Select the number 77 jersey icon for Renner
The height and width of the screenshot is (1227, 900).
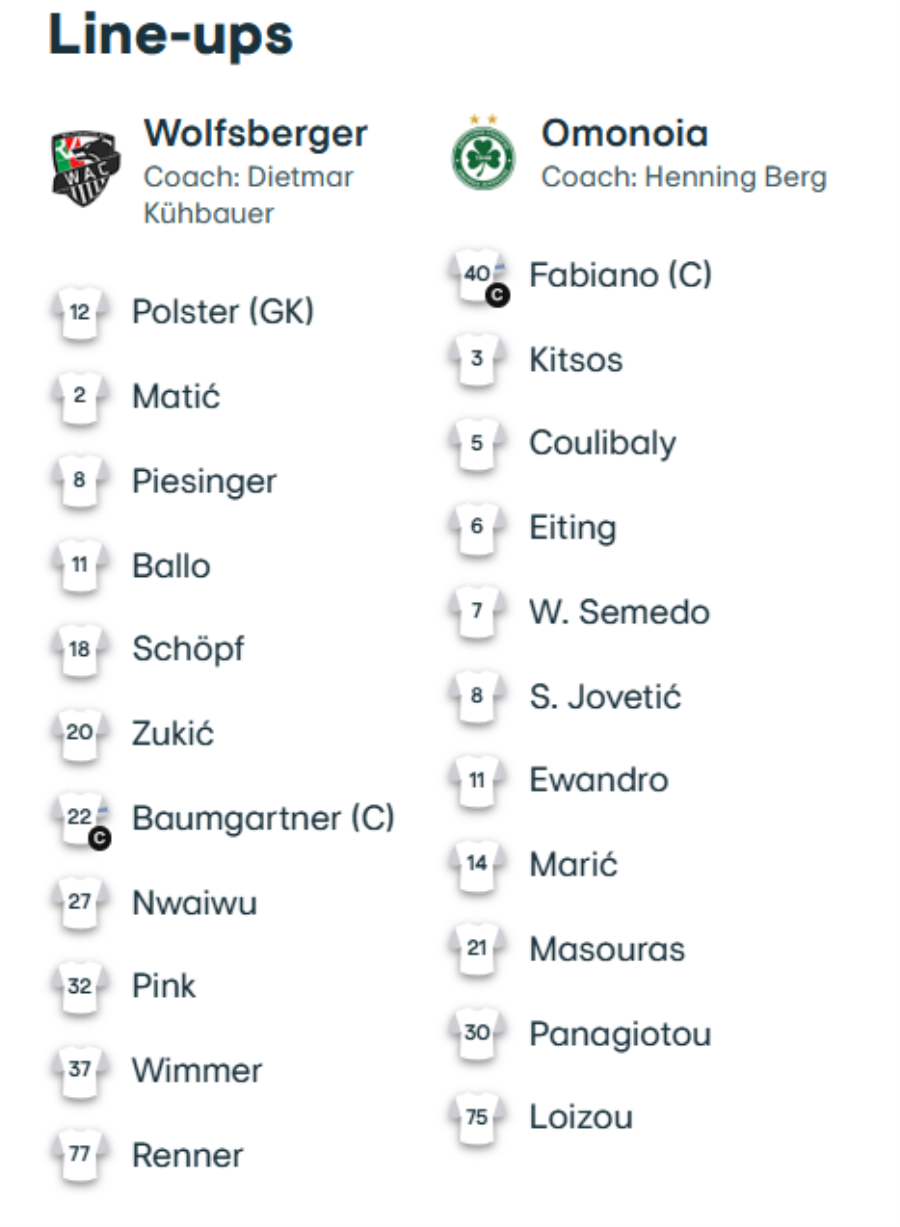[x=80, y=1155]
